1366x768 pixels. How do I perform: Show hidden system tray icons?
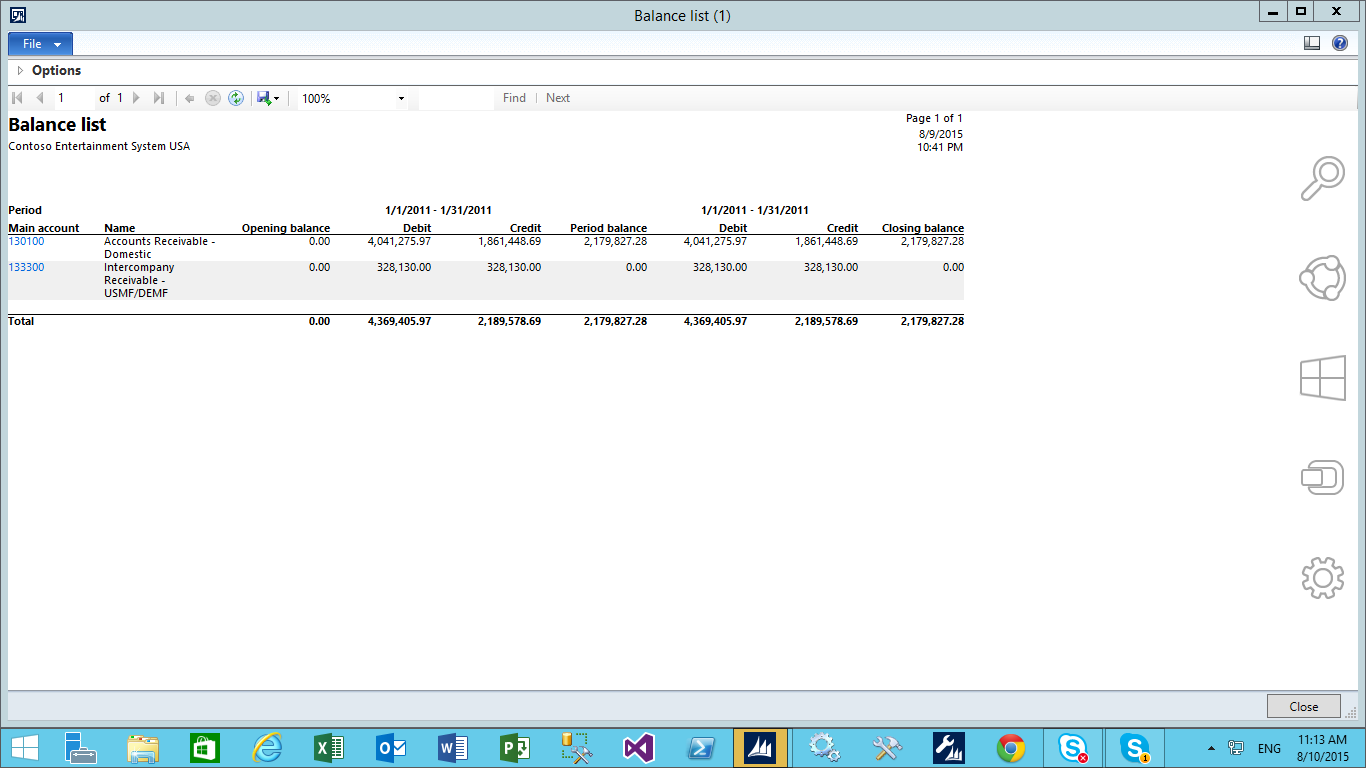click(1211, 748)
